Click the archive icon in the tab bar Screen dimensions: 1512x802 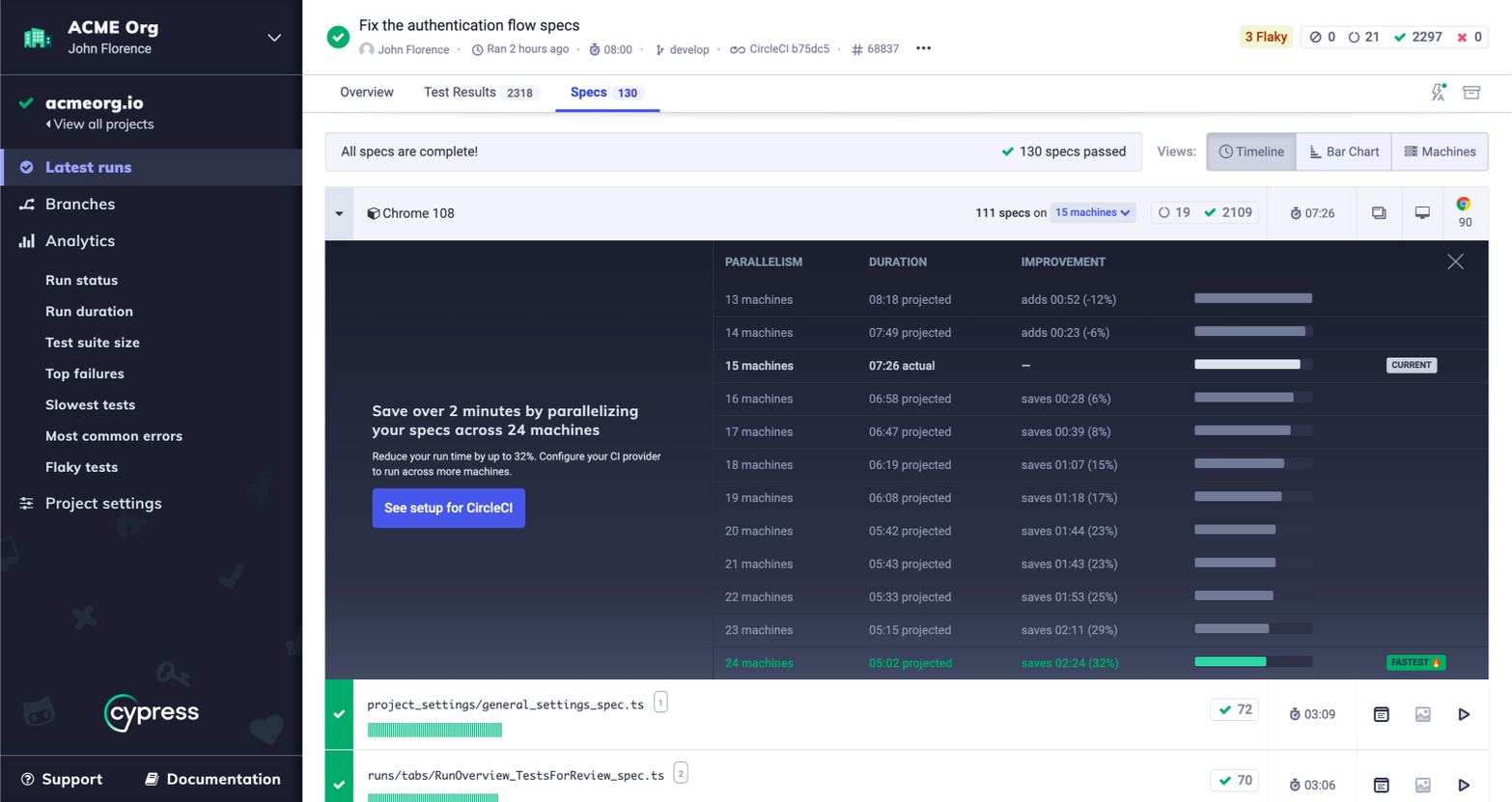pyautogui.click(x=1471, y=93)
